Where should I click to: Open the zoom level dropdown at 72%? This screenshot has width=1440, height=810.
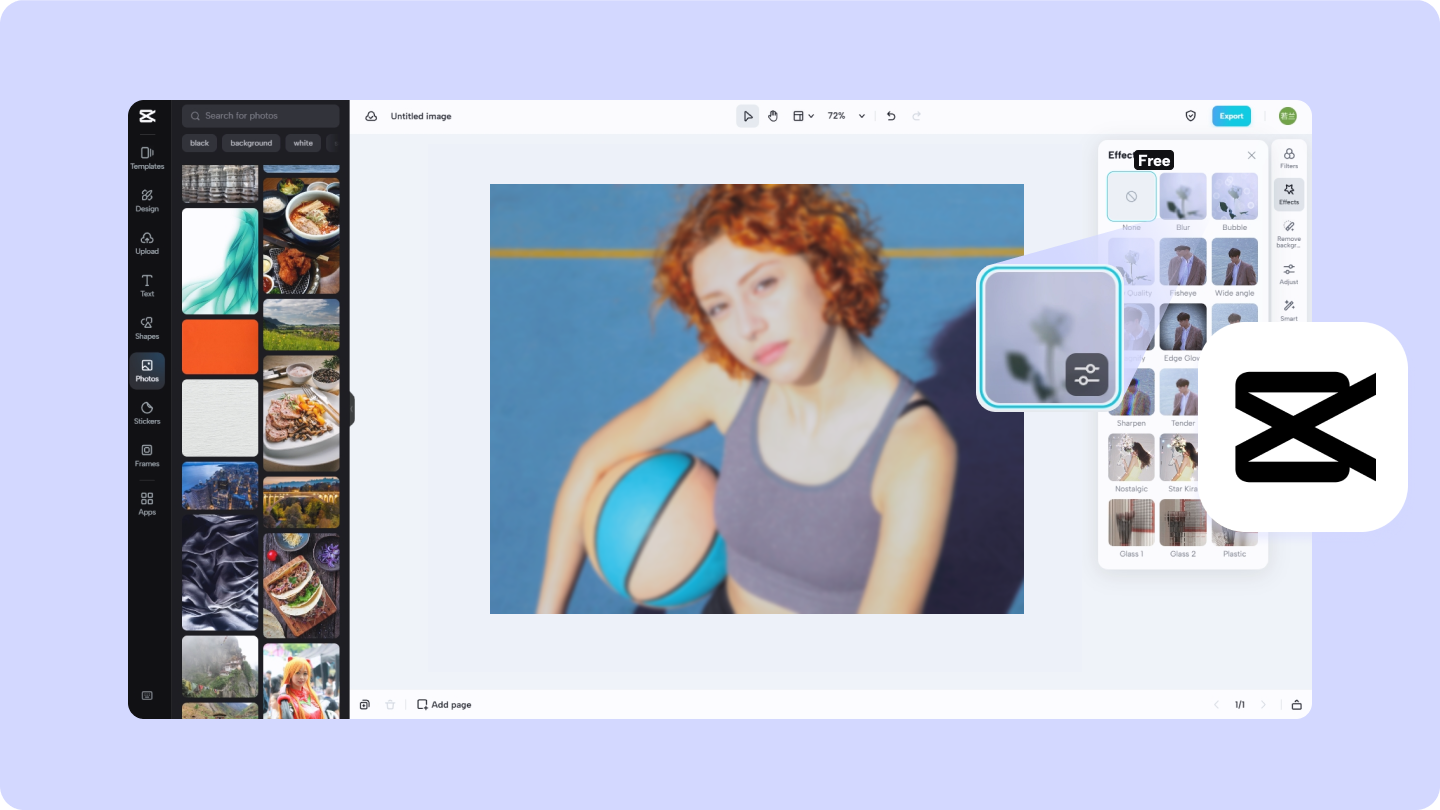click(x=845, y=115)
